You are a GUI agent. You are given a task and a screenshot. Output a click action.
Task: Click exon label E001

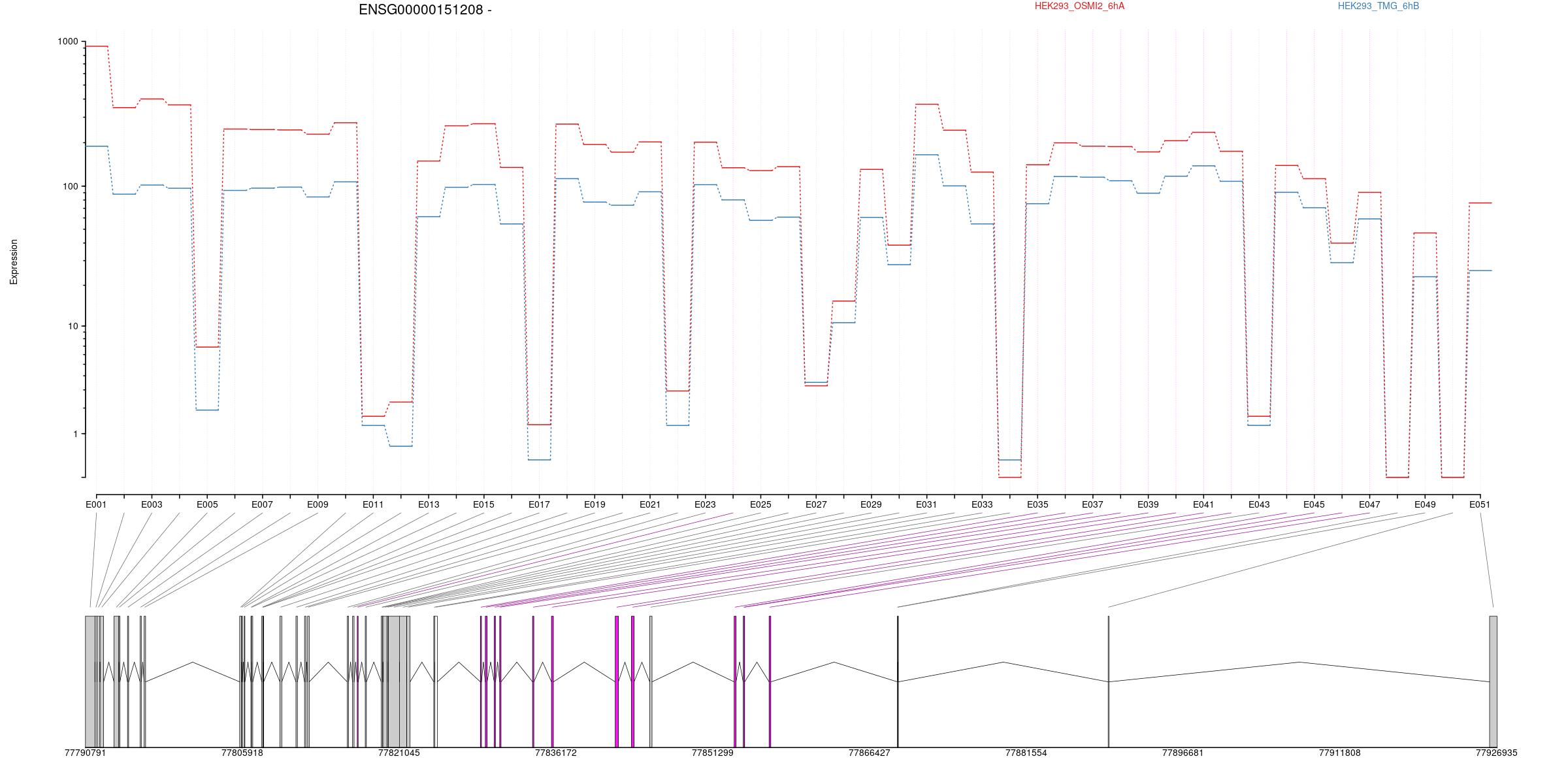[96, 504]
